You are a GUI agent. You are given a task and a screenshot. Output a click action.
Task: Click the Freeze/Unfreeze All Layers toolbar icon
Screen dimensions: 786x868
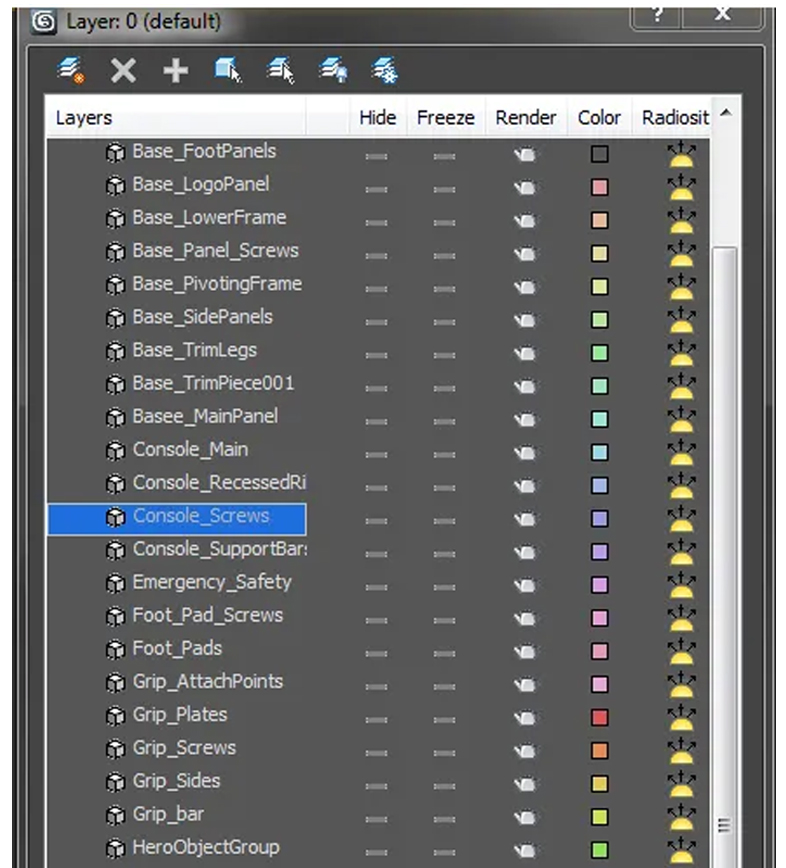385,70
